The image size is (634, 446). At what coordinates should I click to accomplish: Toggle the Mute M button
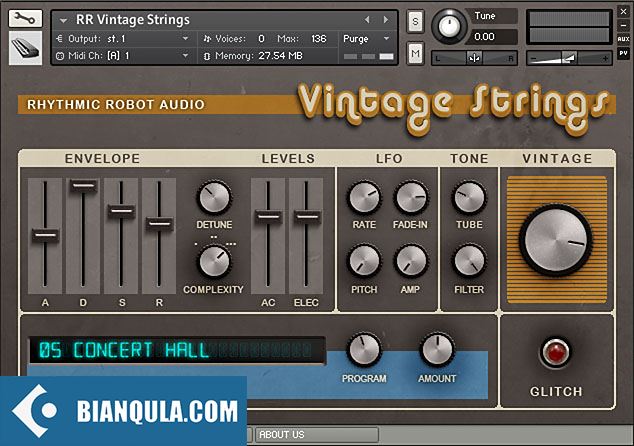tap(415, 53)
